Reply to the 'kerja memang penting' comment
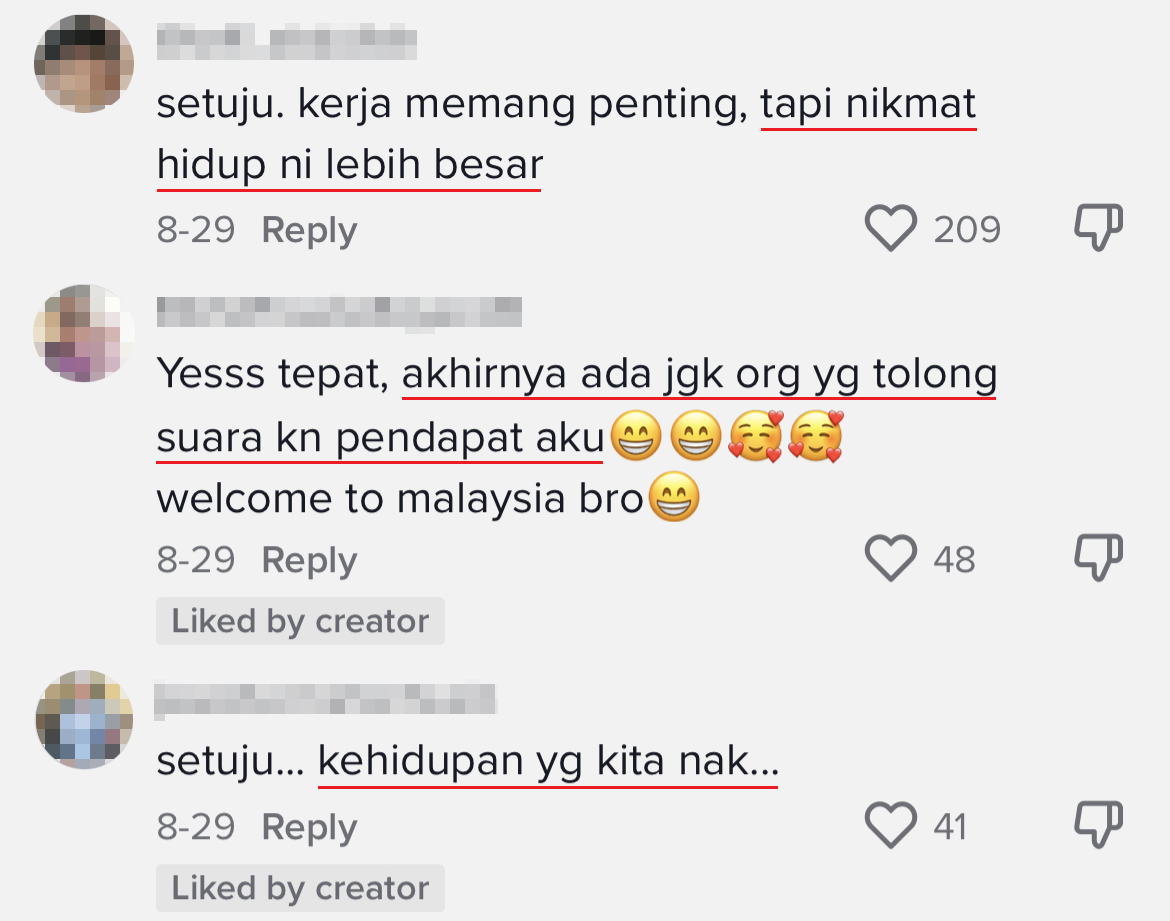 point(309,231)
